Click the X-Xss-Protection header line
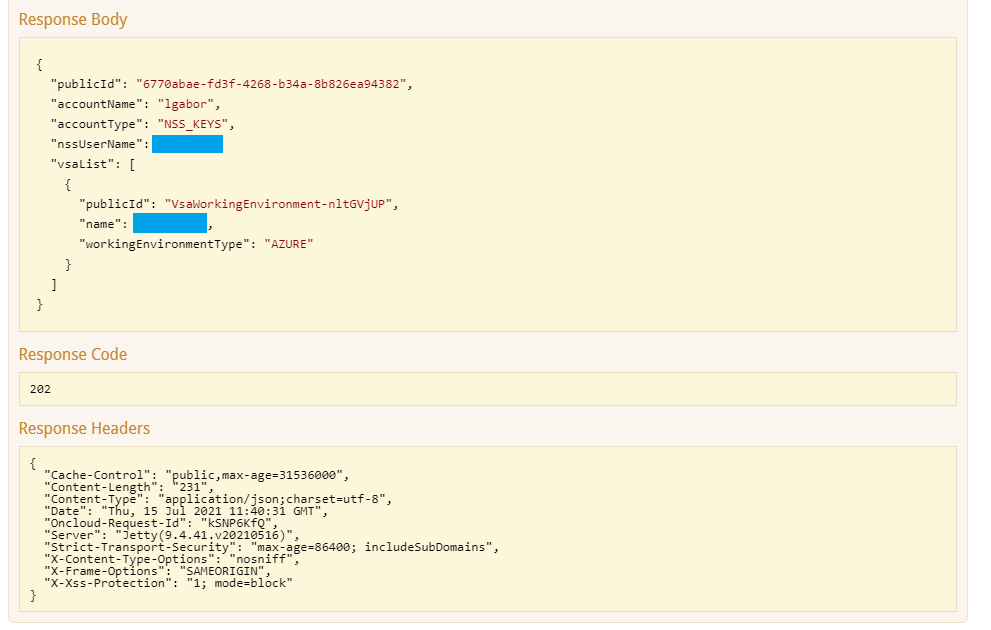The width and height of the screenshot is (991, 630). [x=168, y=583]
